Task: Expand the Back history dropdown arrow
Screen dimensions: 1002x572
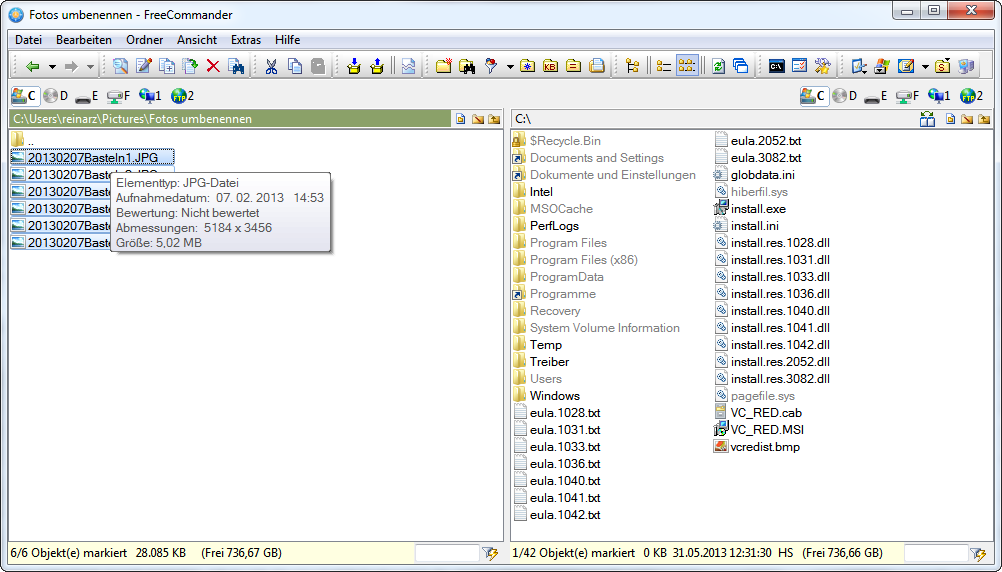Action: pyautogui.click(x=52, y=67)
